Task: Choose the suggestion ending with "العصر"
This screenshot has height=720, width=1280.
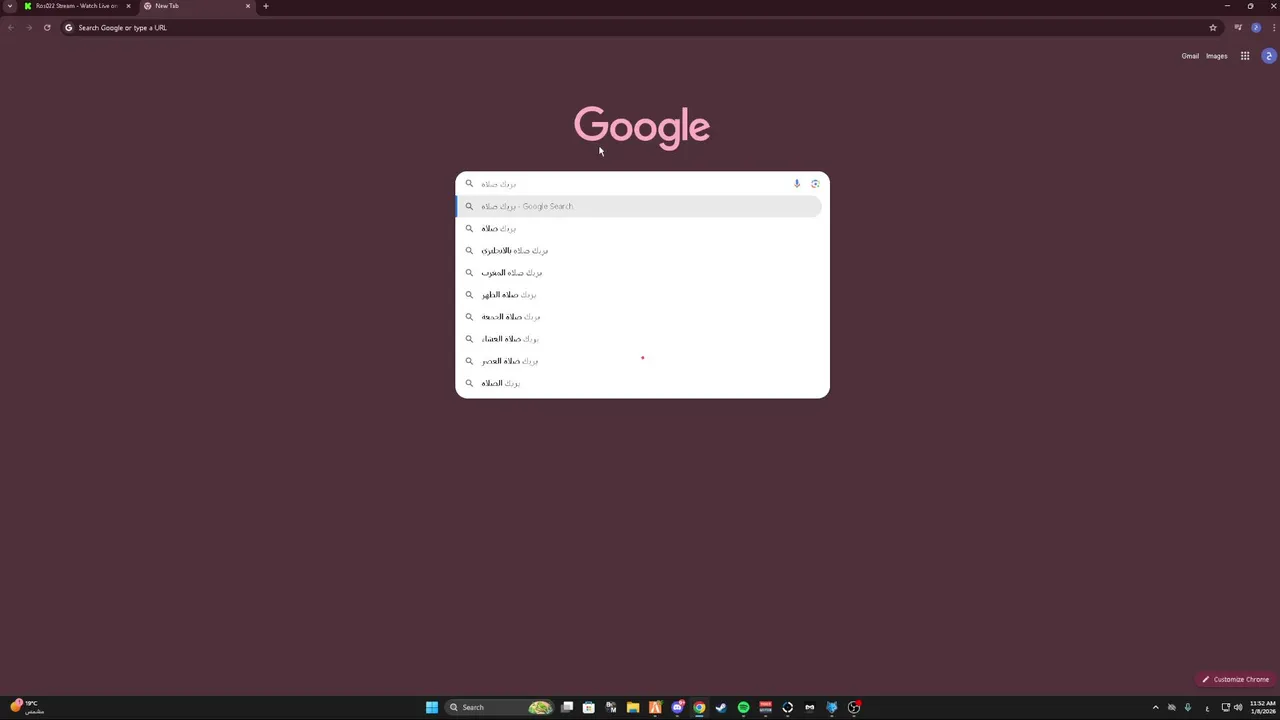Action: point(638,361)
